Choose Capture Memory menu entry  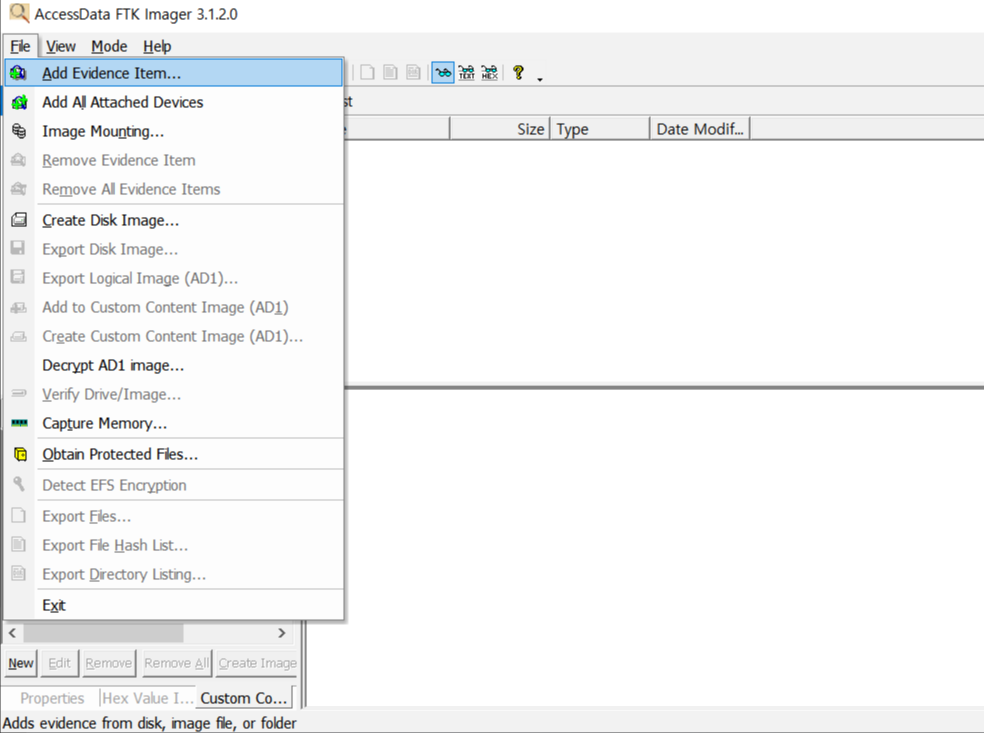(174, 423)
